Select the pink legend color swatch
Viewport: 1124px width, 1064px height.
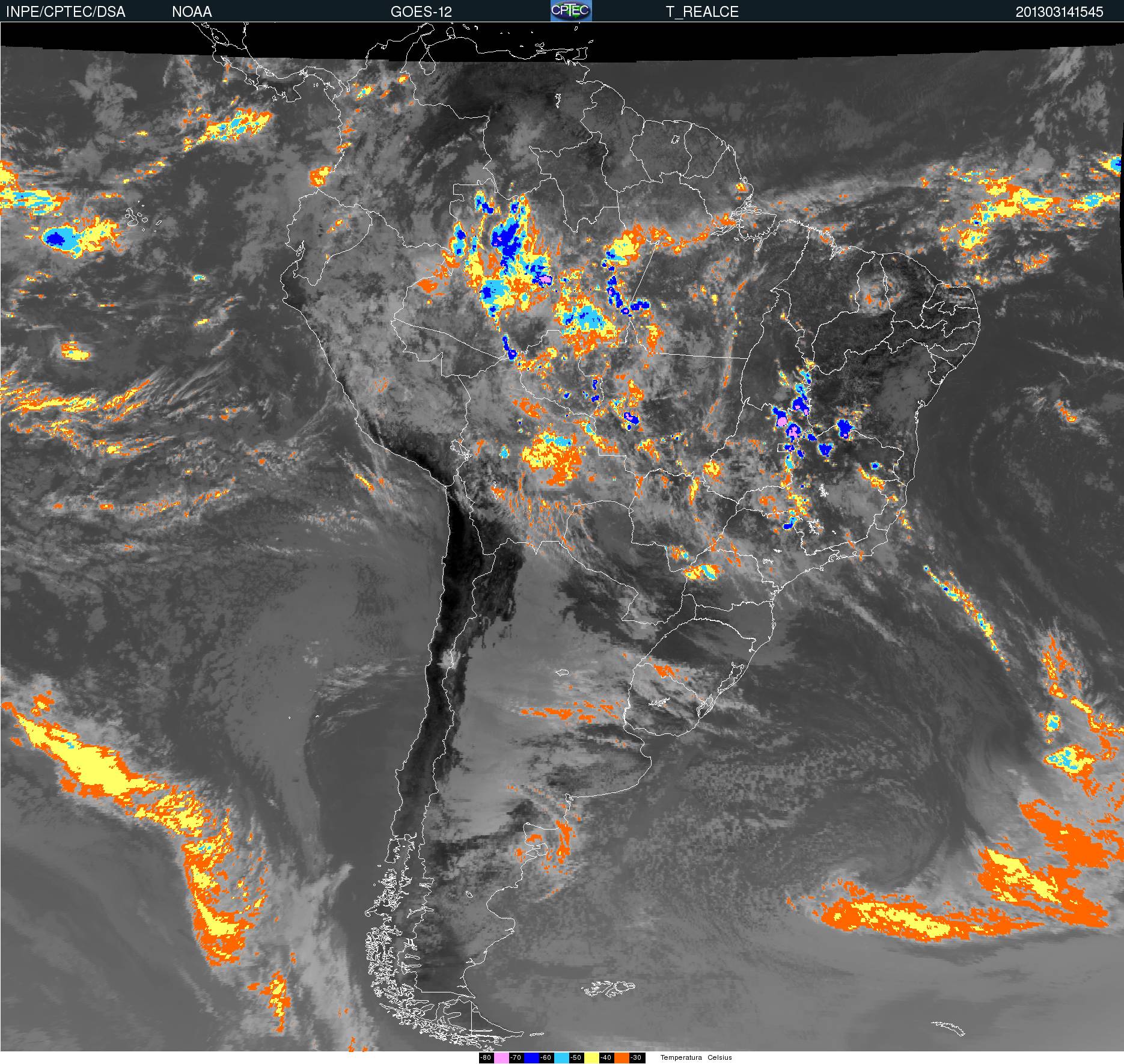pyautogui.click(x=501, y=1058)
